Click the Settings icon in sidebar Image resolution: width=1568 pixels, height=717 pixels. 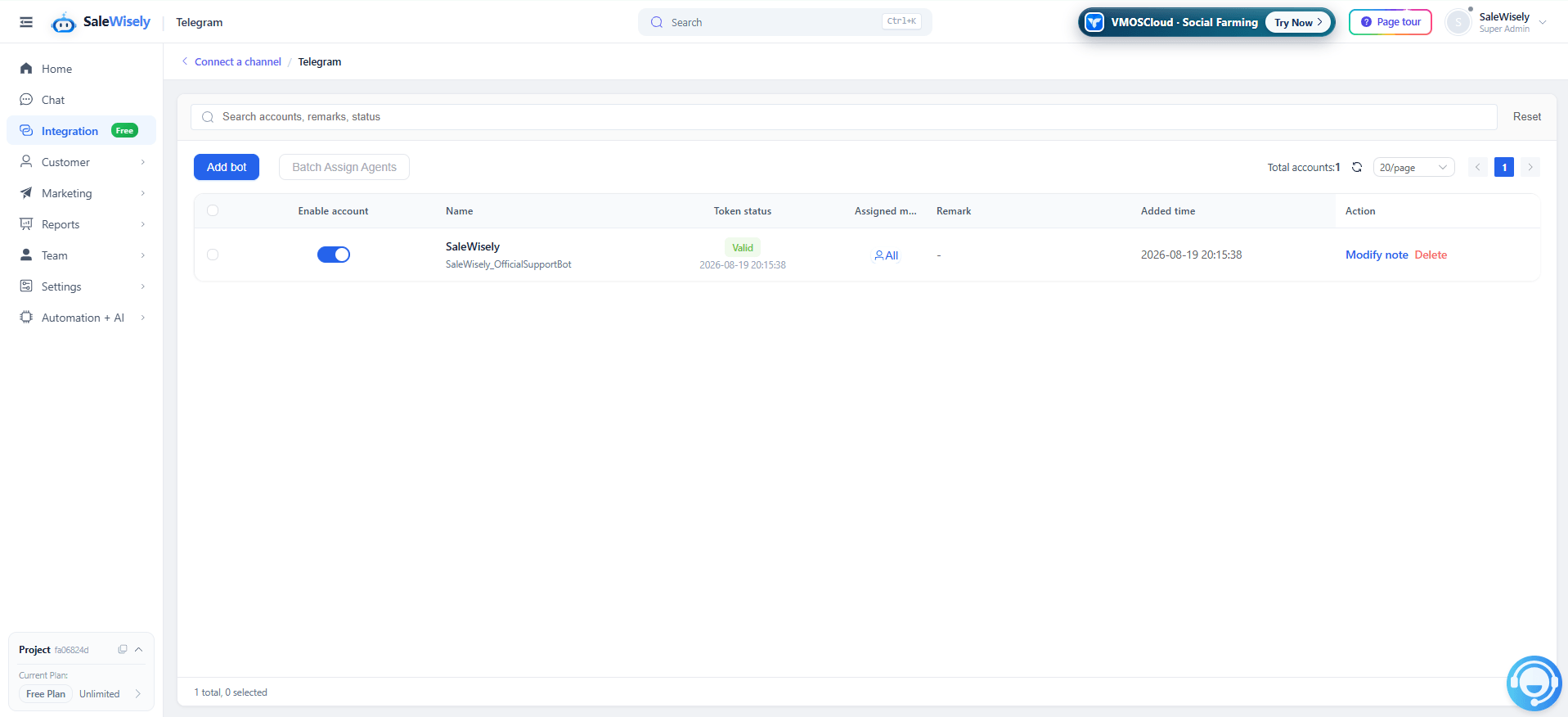coord(26,286)
